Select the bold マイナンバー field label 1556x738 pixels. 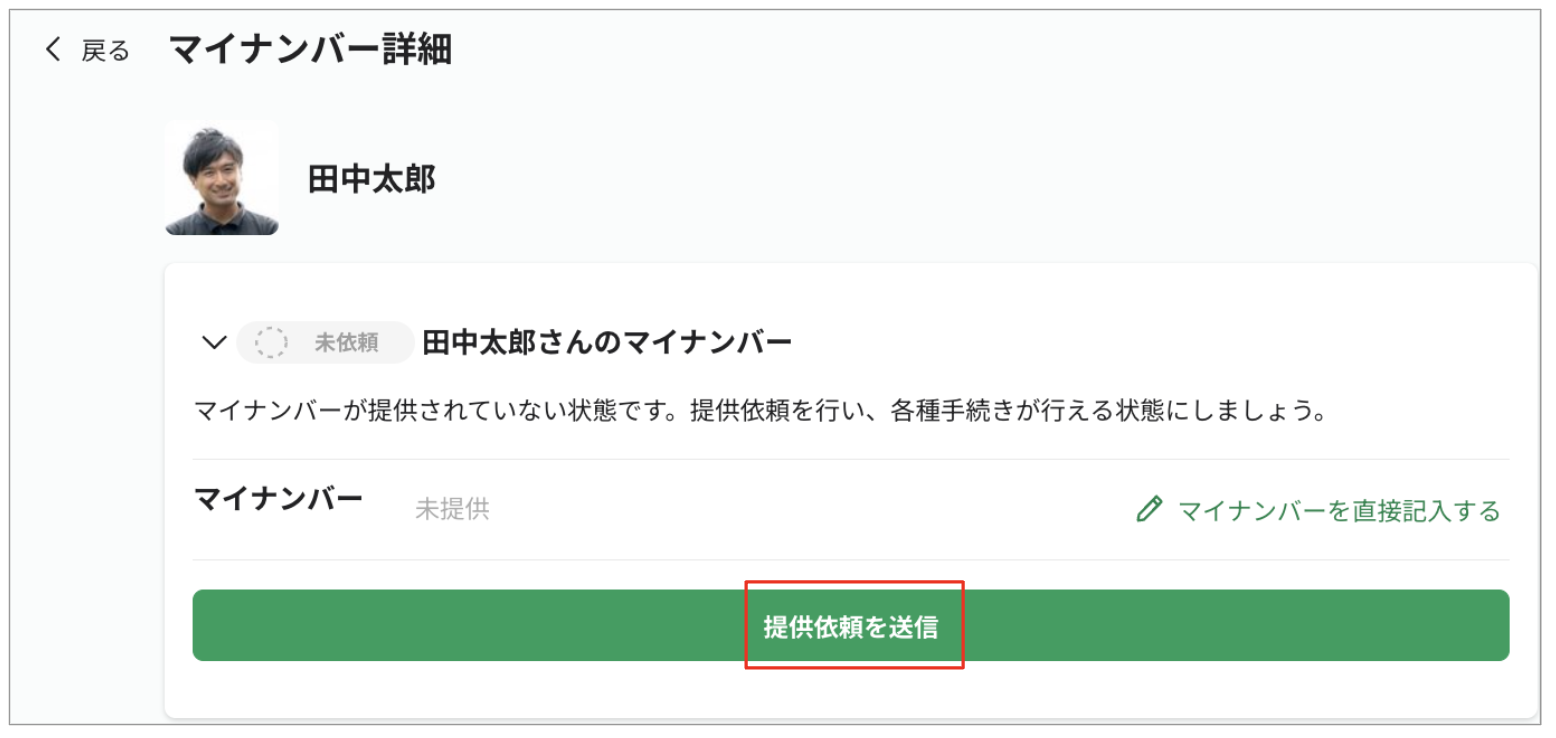point(278,498)
